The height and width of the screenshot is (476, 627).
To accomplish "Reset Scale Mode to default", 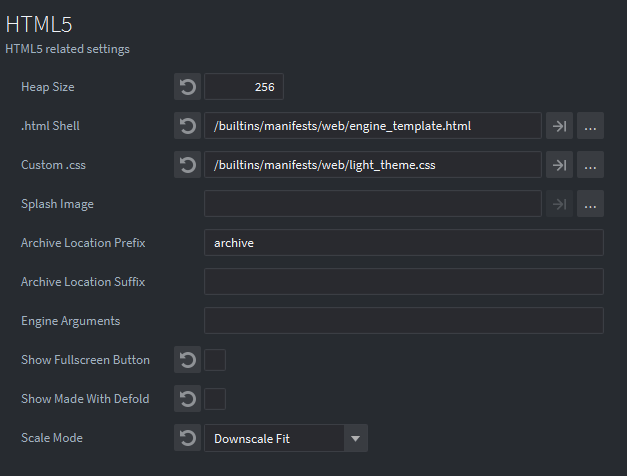I will 187,438.
